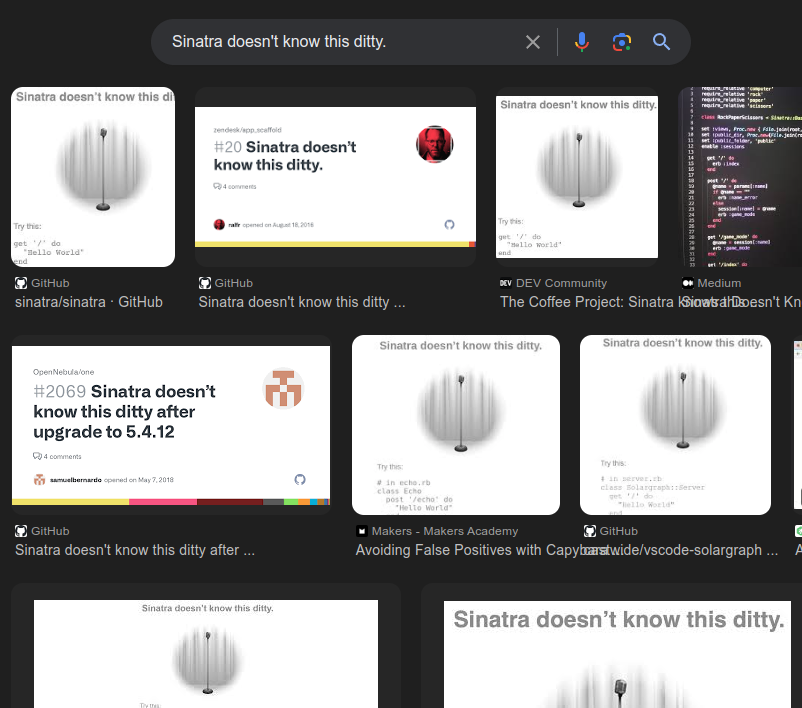Viewport: 802px width, 708px height.
Task: Click the 'sinatra/sinatra · GitHub' title link
Action: point(89,302)
